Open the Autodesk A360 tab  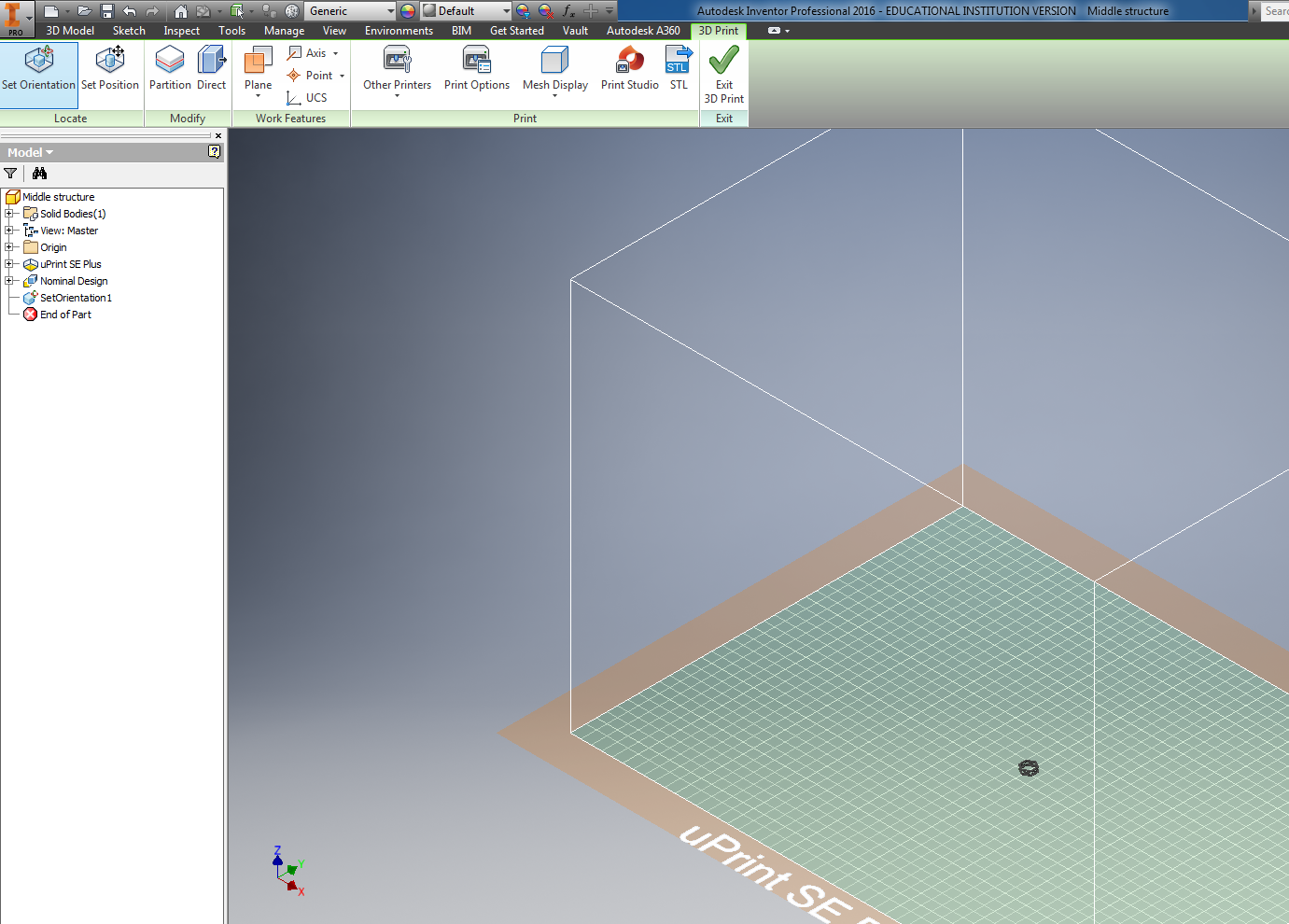643,31
